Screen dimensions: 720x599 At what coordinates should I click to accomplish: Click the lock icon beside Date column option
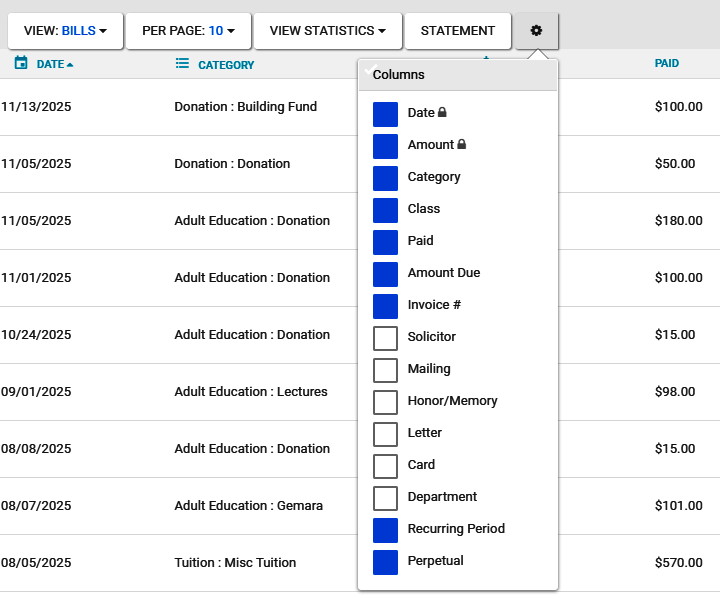(x=443, y=113)
